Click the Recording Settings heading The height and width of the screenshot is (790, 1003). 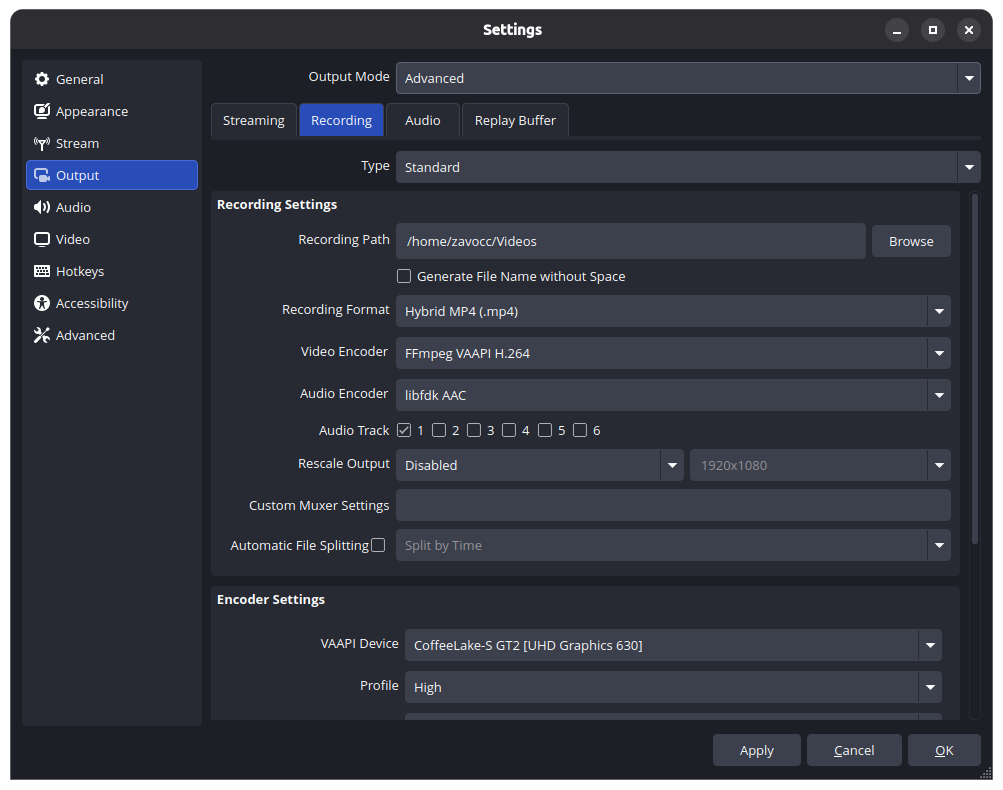click(277, 204)
